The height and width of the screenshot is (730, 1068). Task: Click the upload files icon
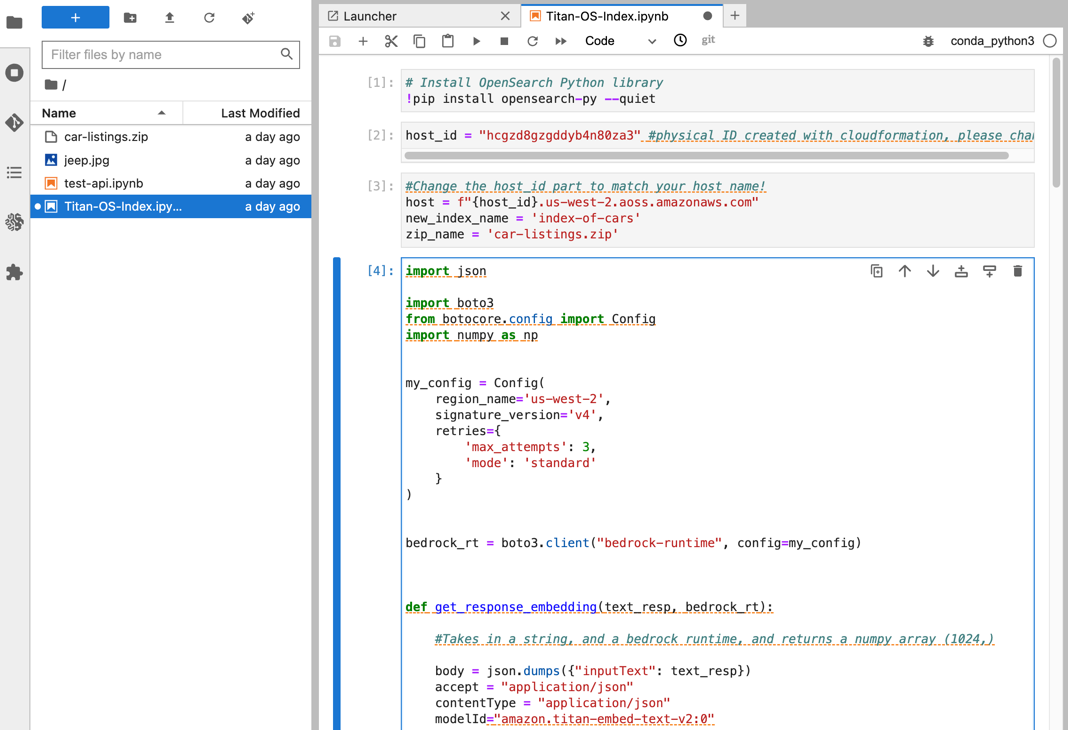tap(169, 17)
